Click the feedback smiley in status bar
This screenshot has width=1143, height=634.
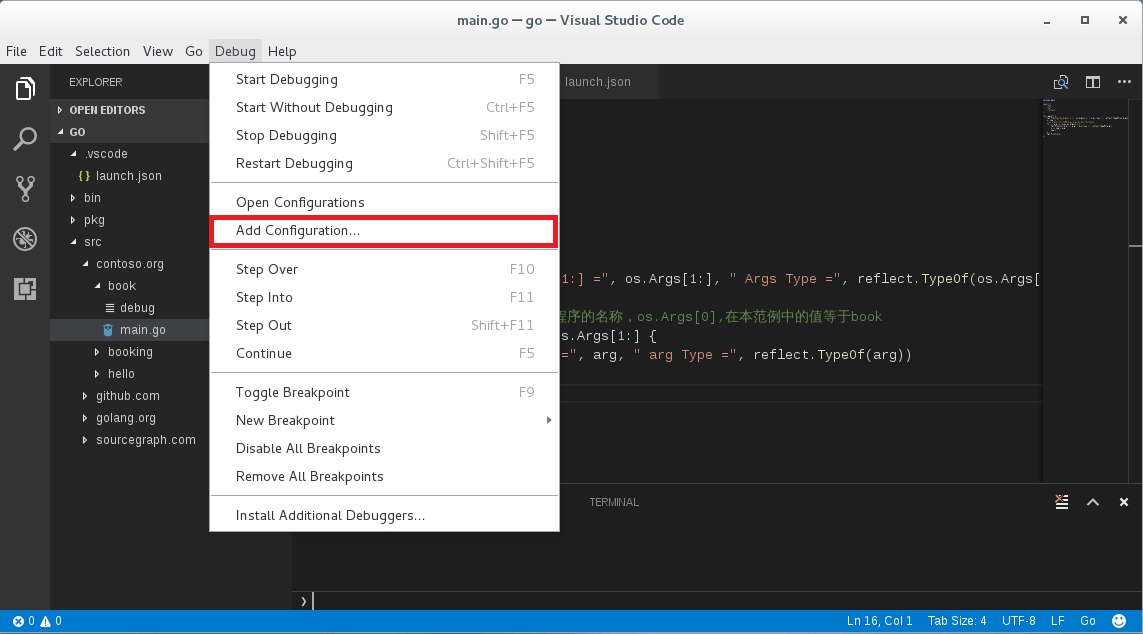pos(1119,621)
